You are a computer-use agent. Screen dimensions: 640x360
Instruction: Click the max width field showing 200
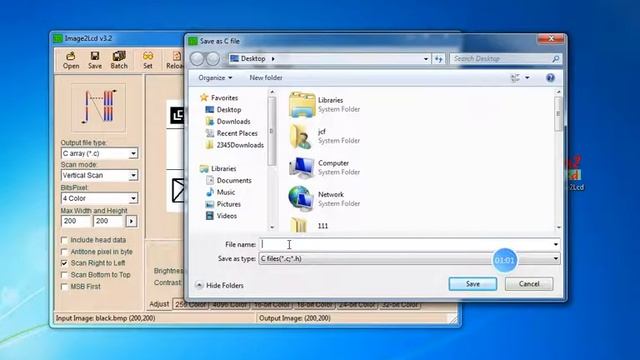pyautogui.click(x=76, y=221)
